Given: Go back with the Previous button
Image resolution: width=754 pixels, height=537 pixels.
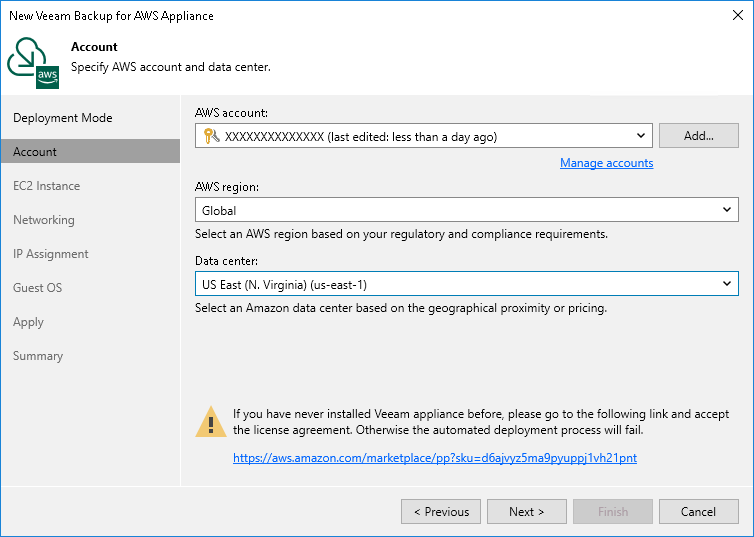Looking at the screenshot, I should pos(441,512).
